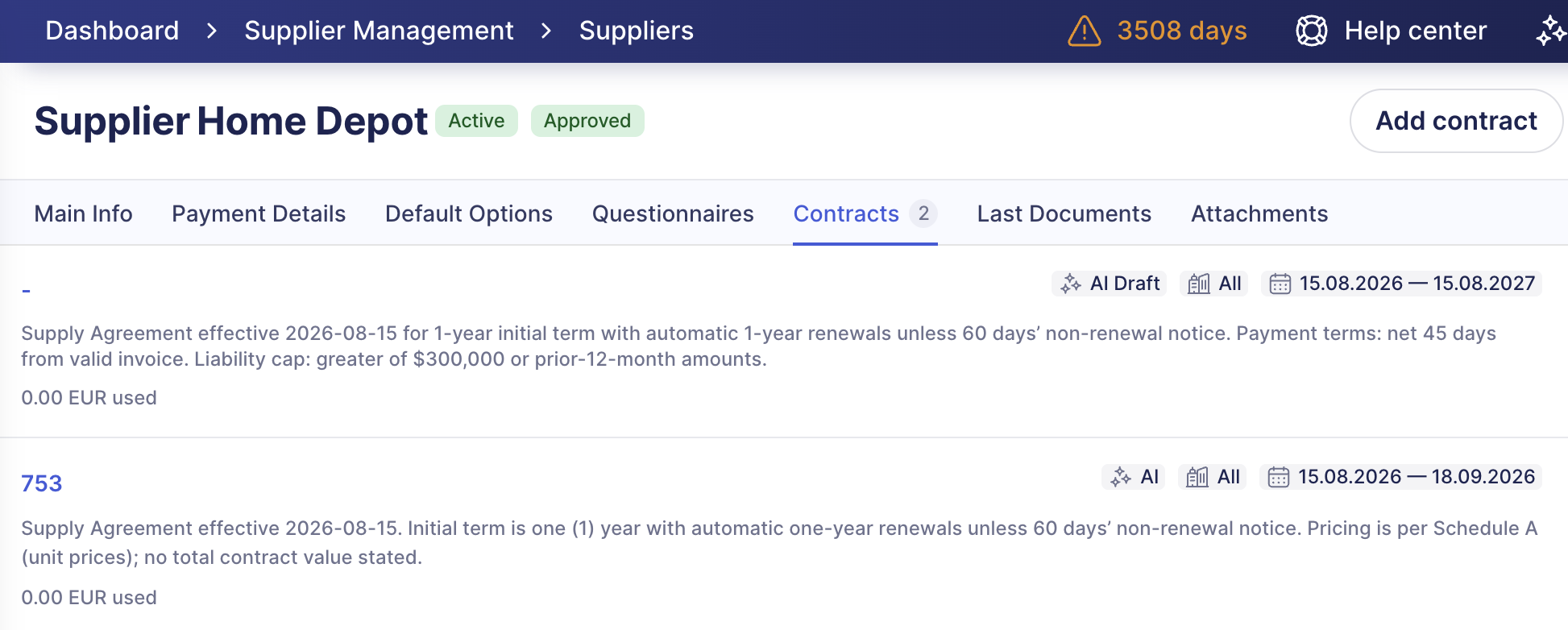Switch to the Payment Details tab
This screenshot has width=1568, height=630.
pyautogui.click(x=259, y=213)
